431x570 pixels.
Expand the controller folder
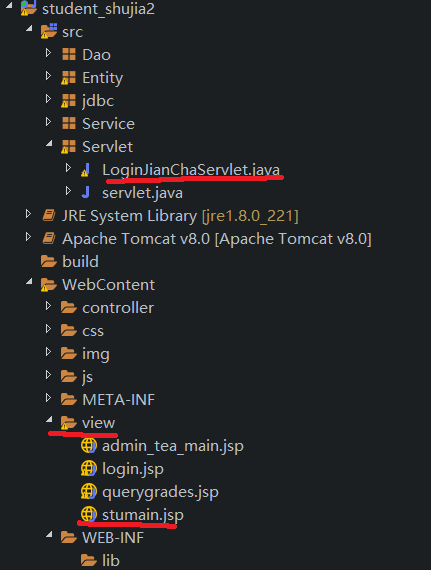(x=48, y=306)
